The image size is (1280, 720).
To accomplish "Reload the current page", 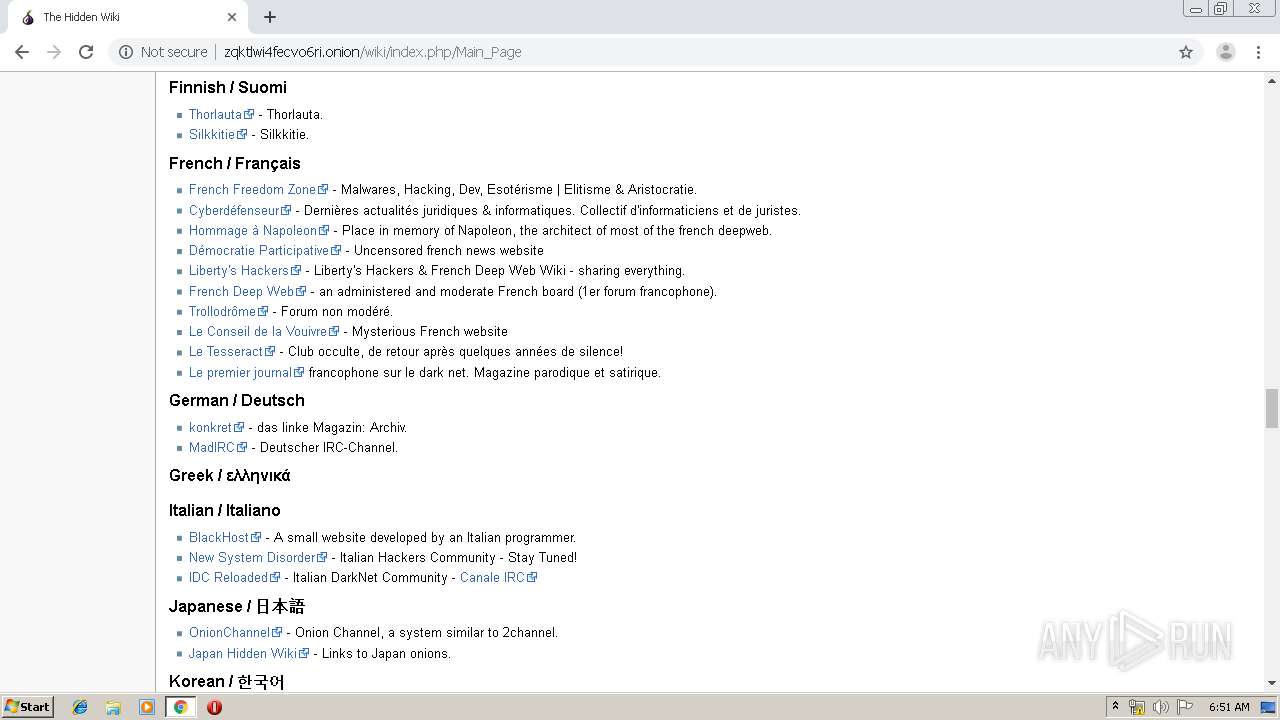I will pyautogui.click(x=86, y=52).
